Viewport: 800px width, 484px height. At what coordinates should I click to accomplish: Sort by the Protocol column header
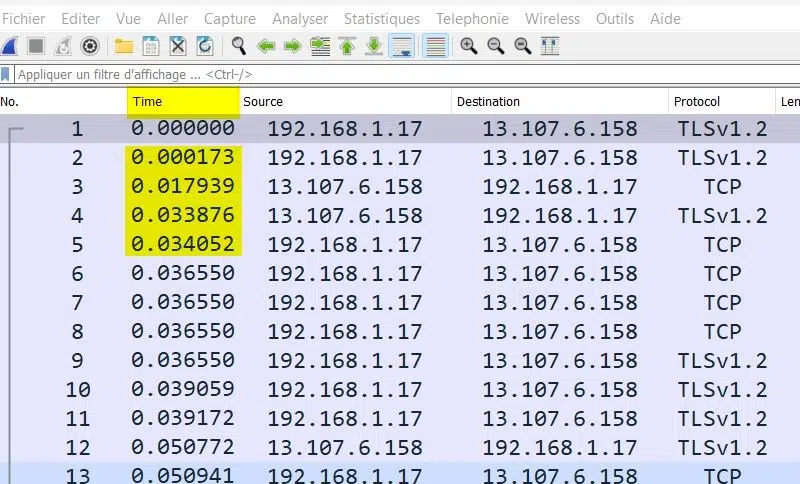[x=721, y=101]
